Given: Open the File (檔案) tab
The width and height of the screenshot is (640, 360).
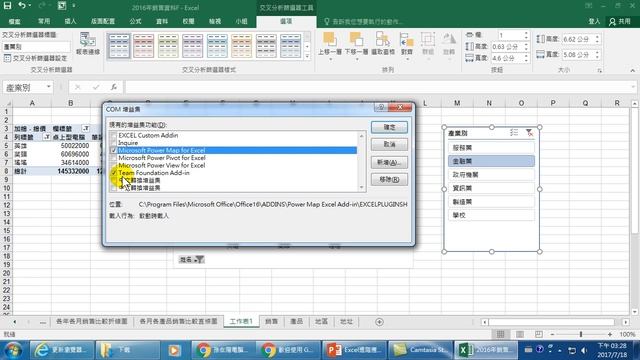Looking at the screenshot, I should pos(14,21).
